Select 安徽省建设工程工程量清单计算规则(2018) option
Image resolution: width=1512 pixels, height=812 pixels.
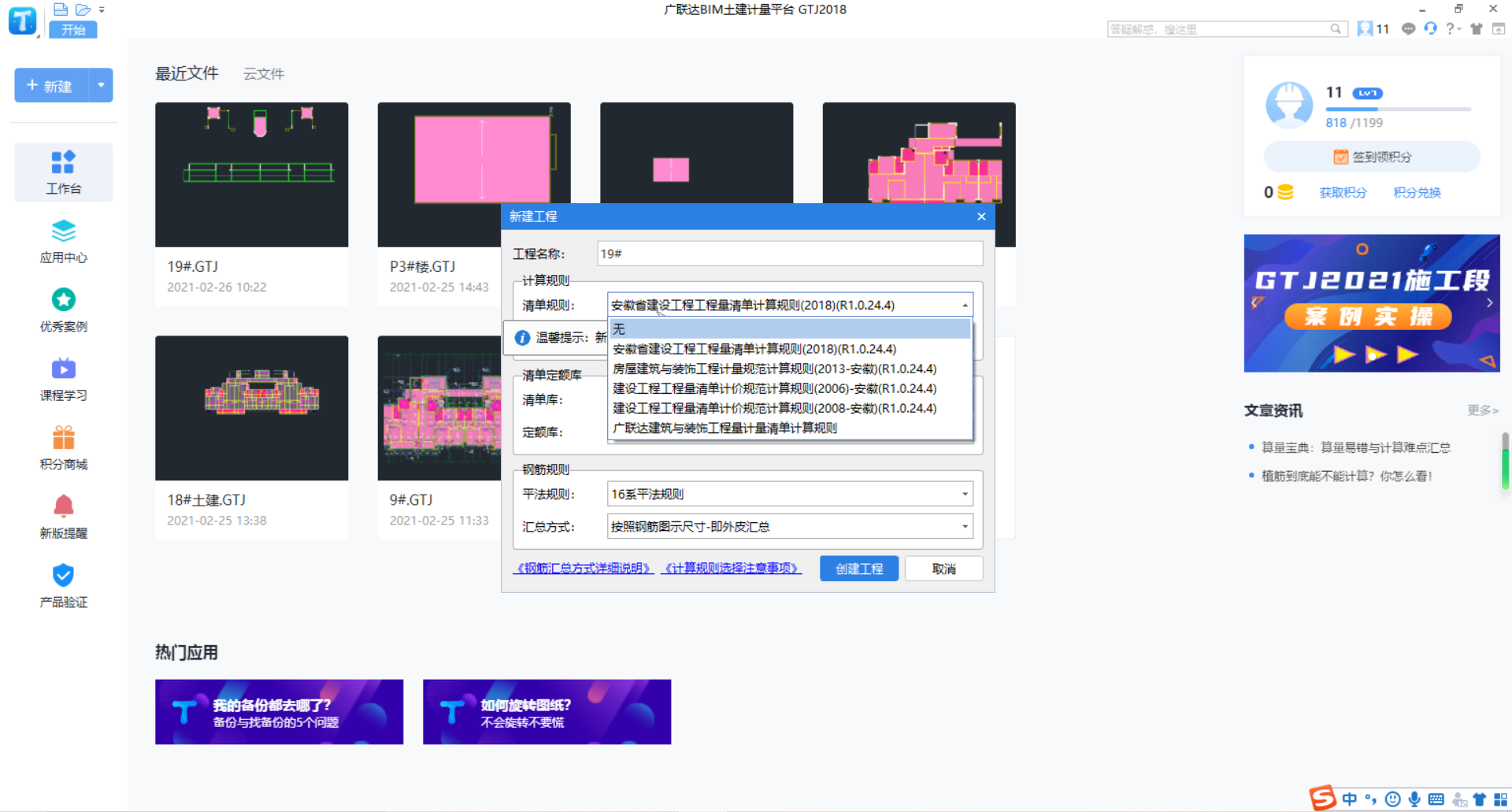click(791, 349)
